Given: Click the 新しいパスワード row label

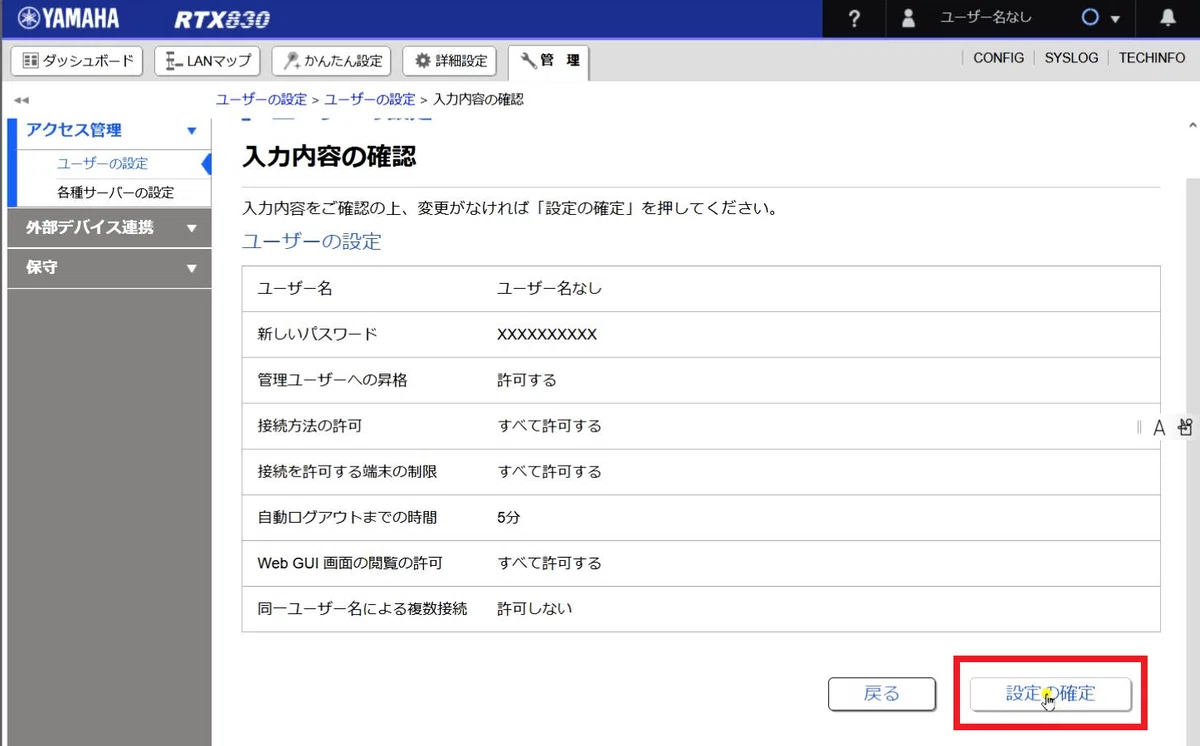Looking at the screenshot, I should point(317,334).
